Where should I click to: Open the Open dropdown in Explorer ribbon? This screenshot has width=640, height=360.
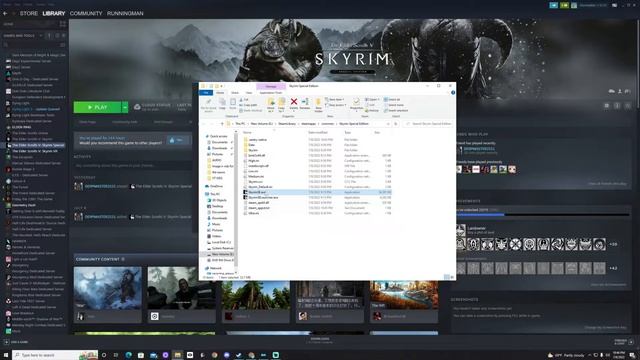pyautogui.click(x=372, y=100)
